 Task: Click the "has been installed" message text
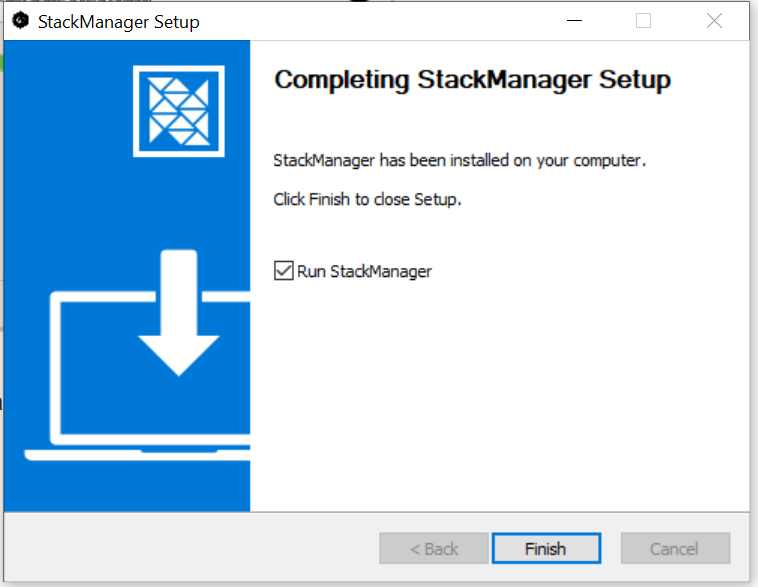460,160
